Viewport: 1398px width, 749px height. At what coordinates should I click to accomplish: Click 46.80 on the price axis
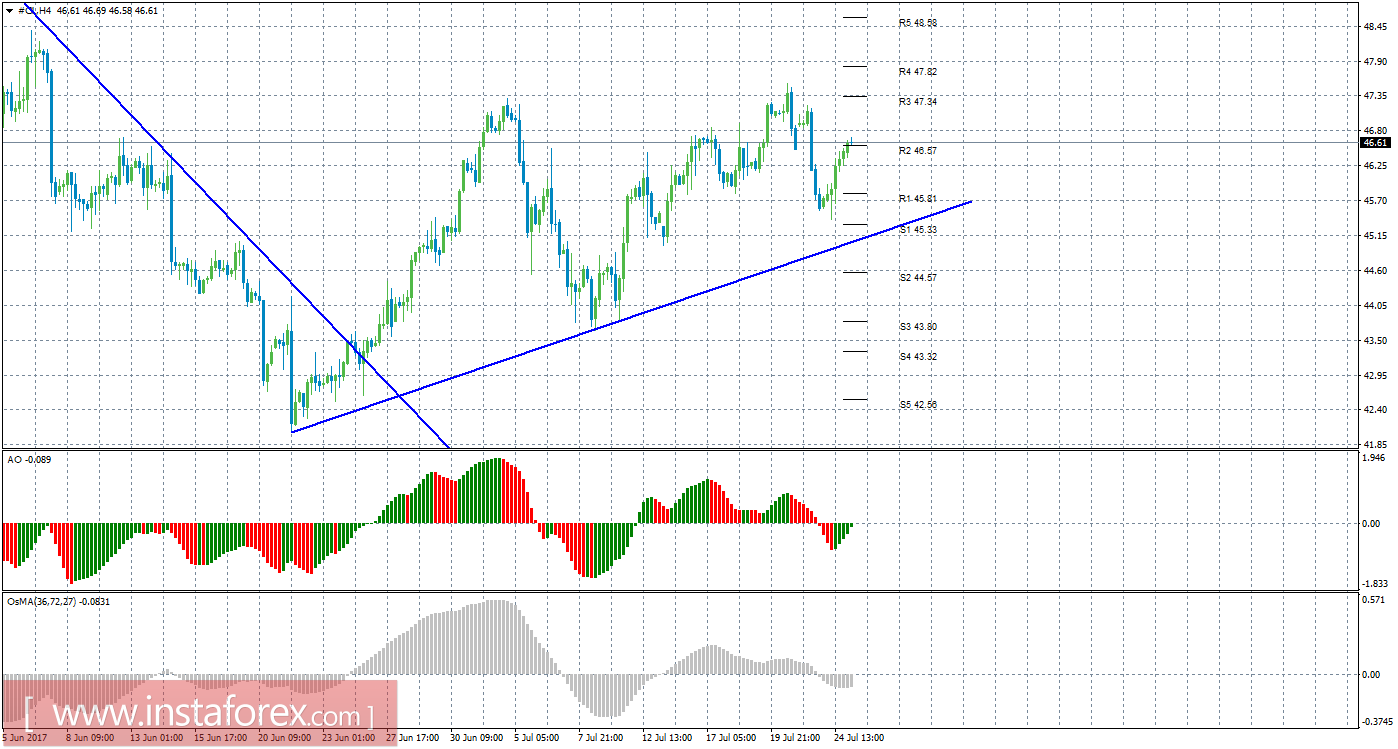pos(1375,131)
